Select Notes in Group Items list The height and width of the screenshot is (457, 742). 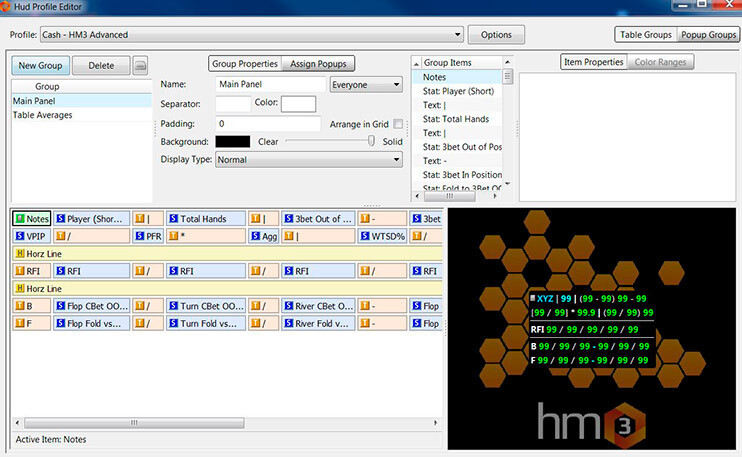pos(457,77)
